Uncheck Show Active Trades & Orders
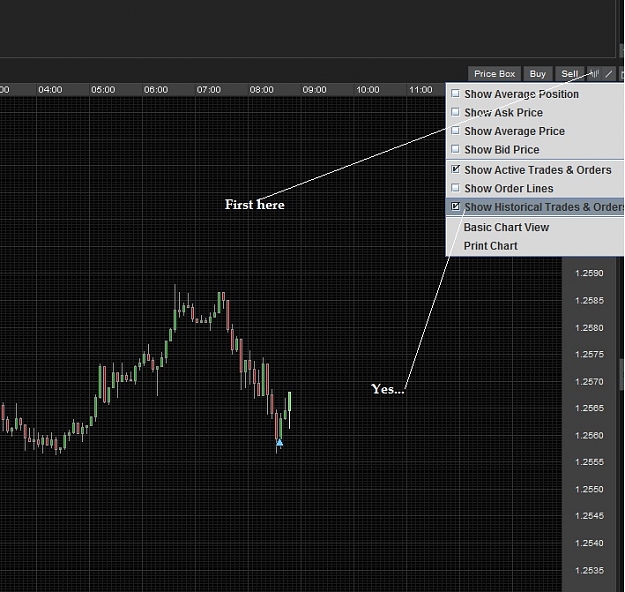Screen dimensions: 625x592 pyautogui.click(x=455, y=169)
